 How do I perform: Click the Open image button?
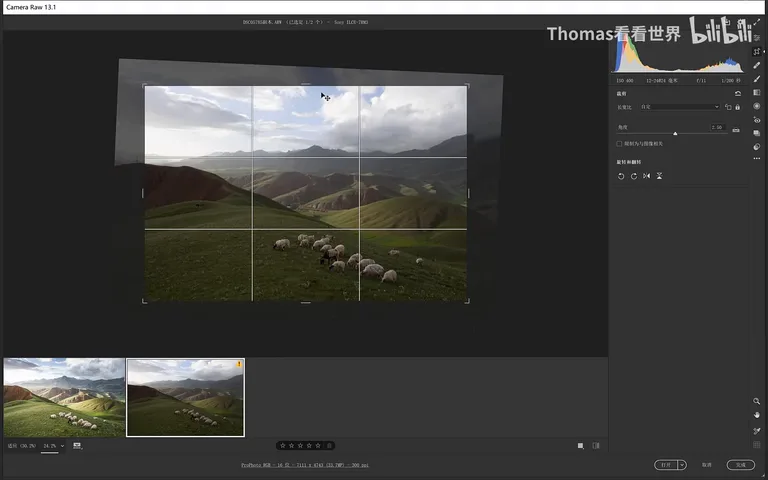[x=666, y=465]
